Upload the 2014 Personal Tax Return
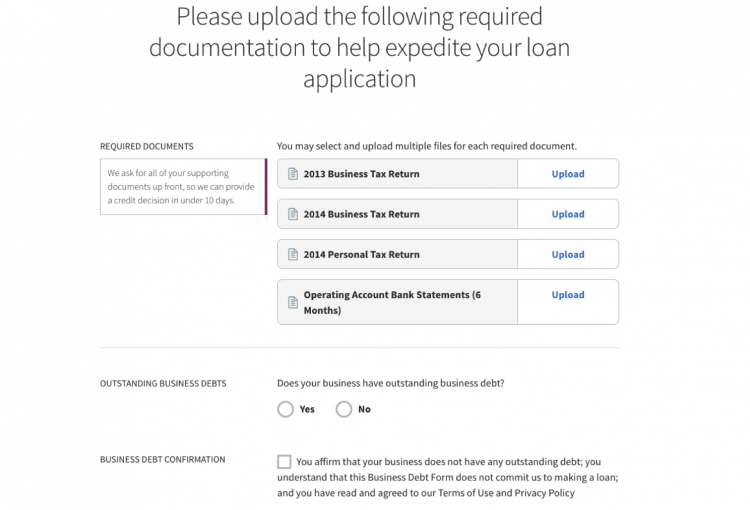This screenshot has width=750, height=510. click(567, 255)
